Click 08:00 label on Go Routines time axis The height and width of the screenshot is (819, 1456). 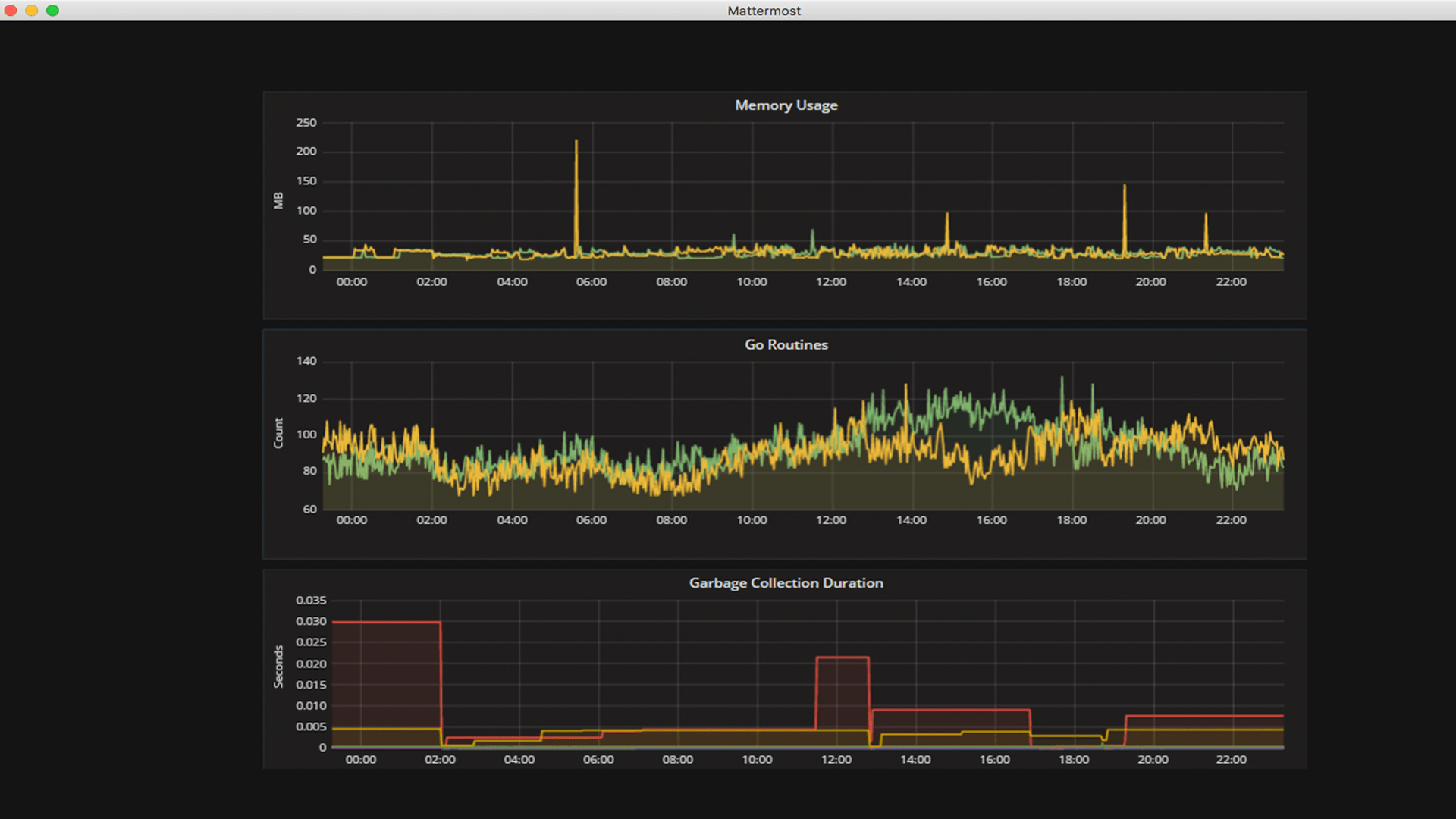671,520
